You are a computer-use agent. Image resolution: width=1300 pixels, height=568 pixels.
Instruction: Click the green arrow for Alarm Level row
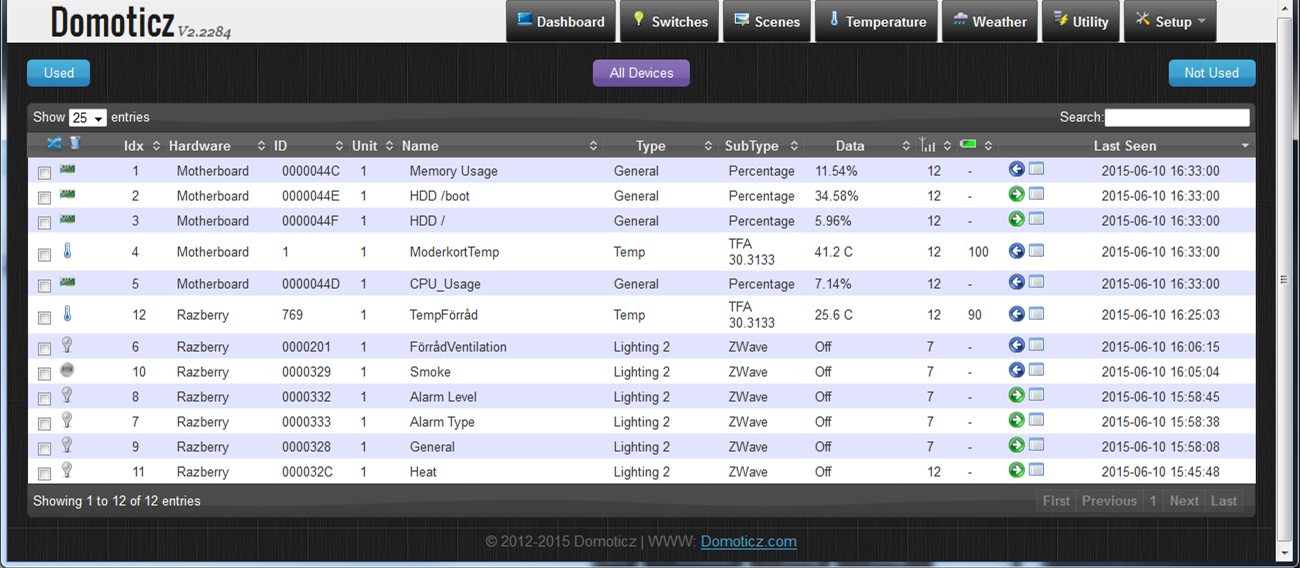(1016, 395)
